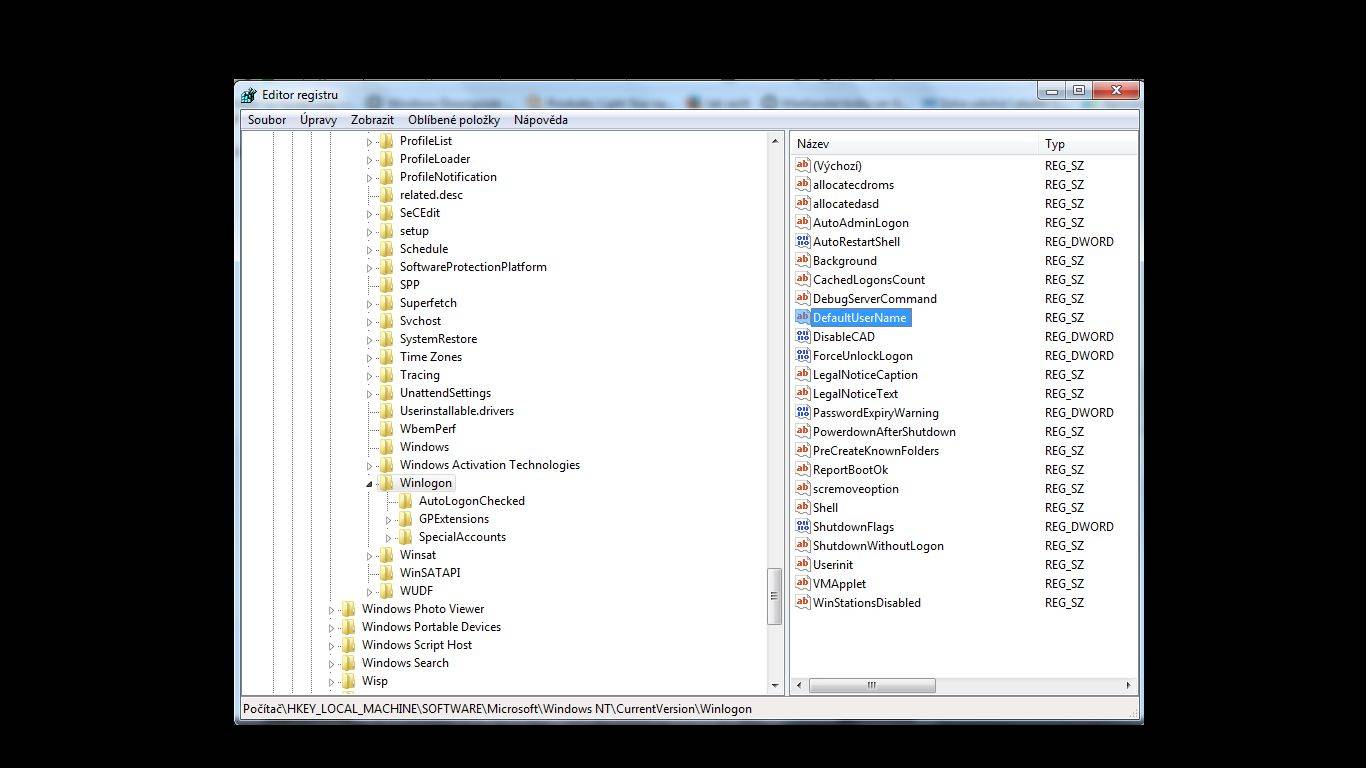Image resolution: width=1366 pixels, height=768 pixels.
Task: Open the Nápověda menu
Action: [541, 120]
